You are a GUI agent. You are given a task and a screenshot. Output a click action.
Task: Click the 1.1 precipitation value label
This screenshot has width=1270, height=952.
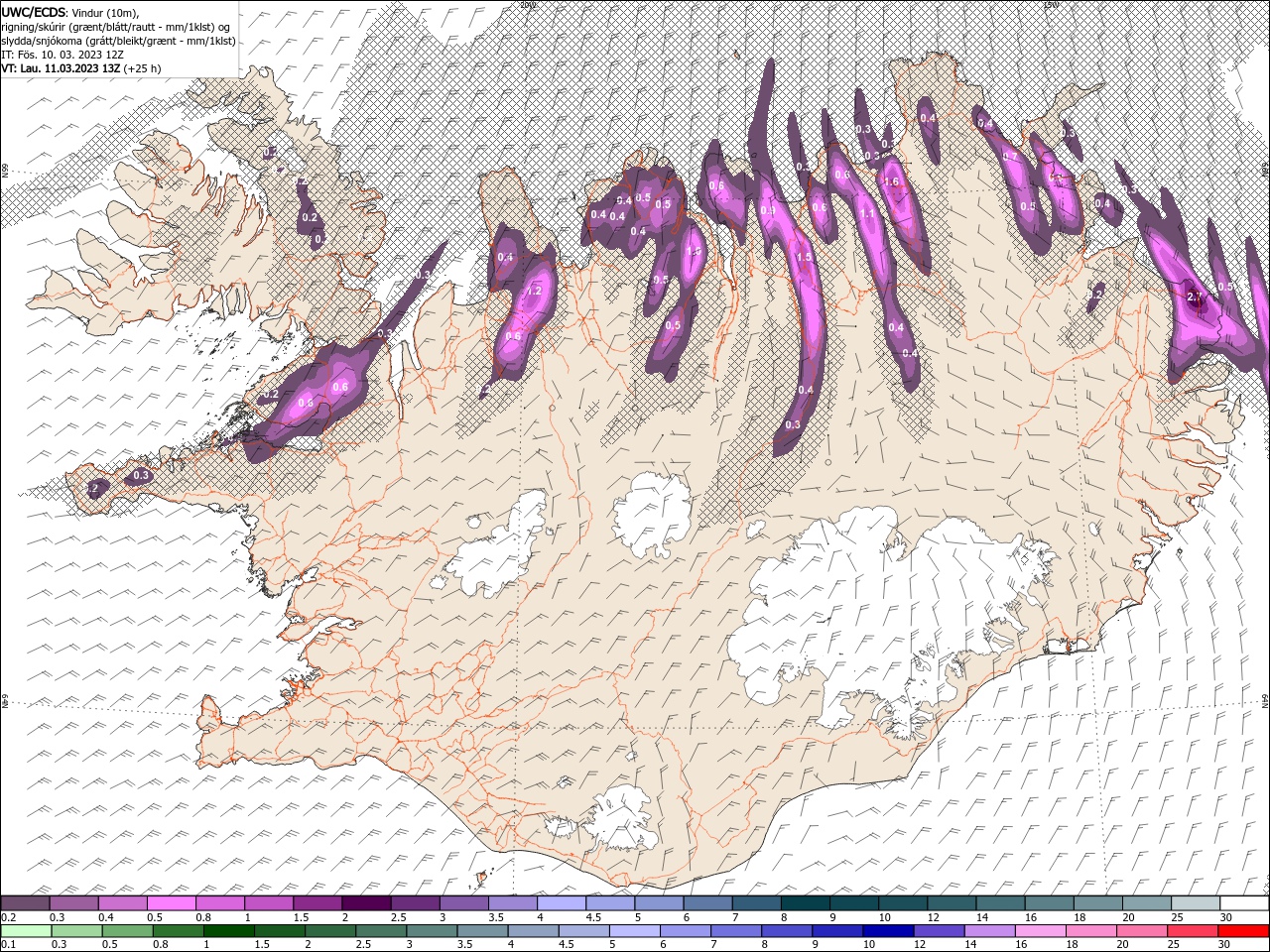867,214
